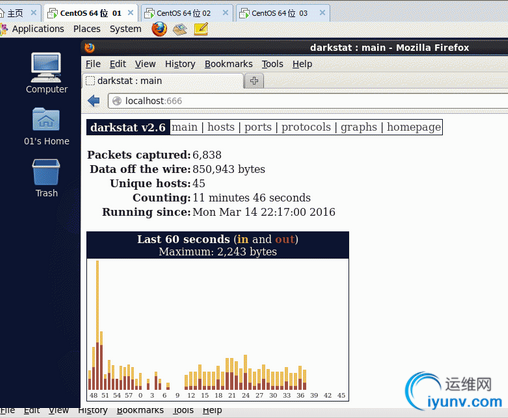Click the 11 minutes 46 seconds value
The image size is (508, 418).
[251, 198]
